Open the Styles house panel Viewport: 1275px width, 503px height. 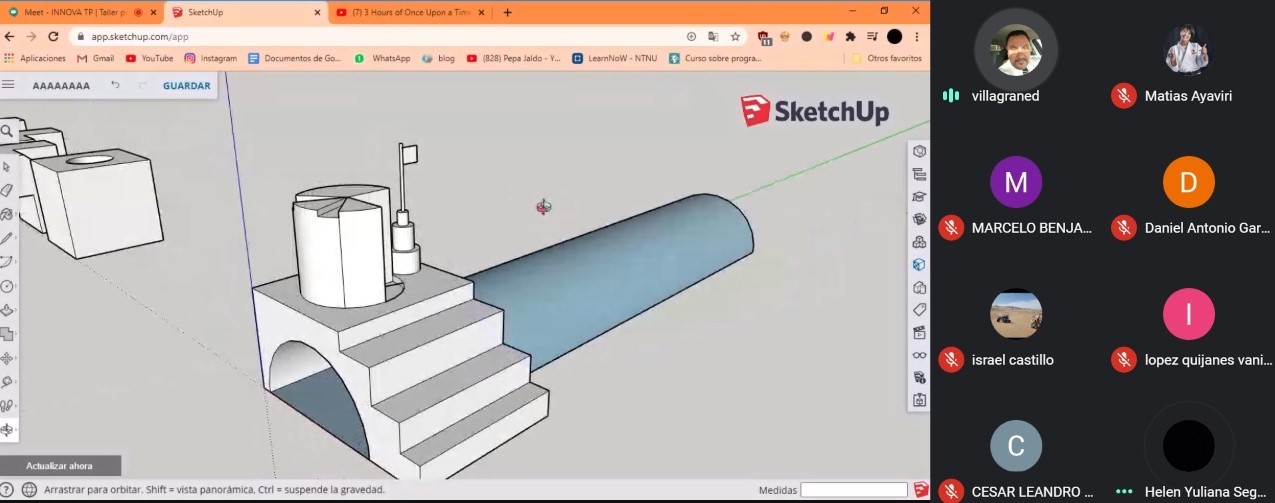click(x=919, y=288)
